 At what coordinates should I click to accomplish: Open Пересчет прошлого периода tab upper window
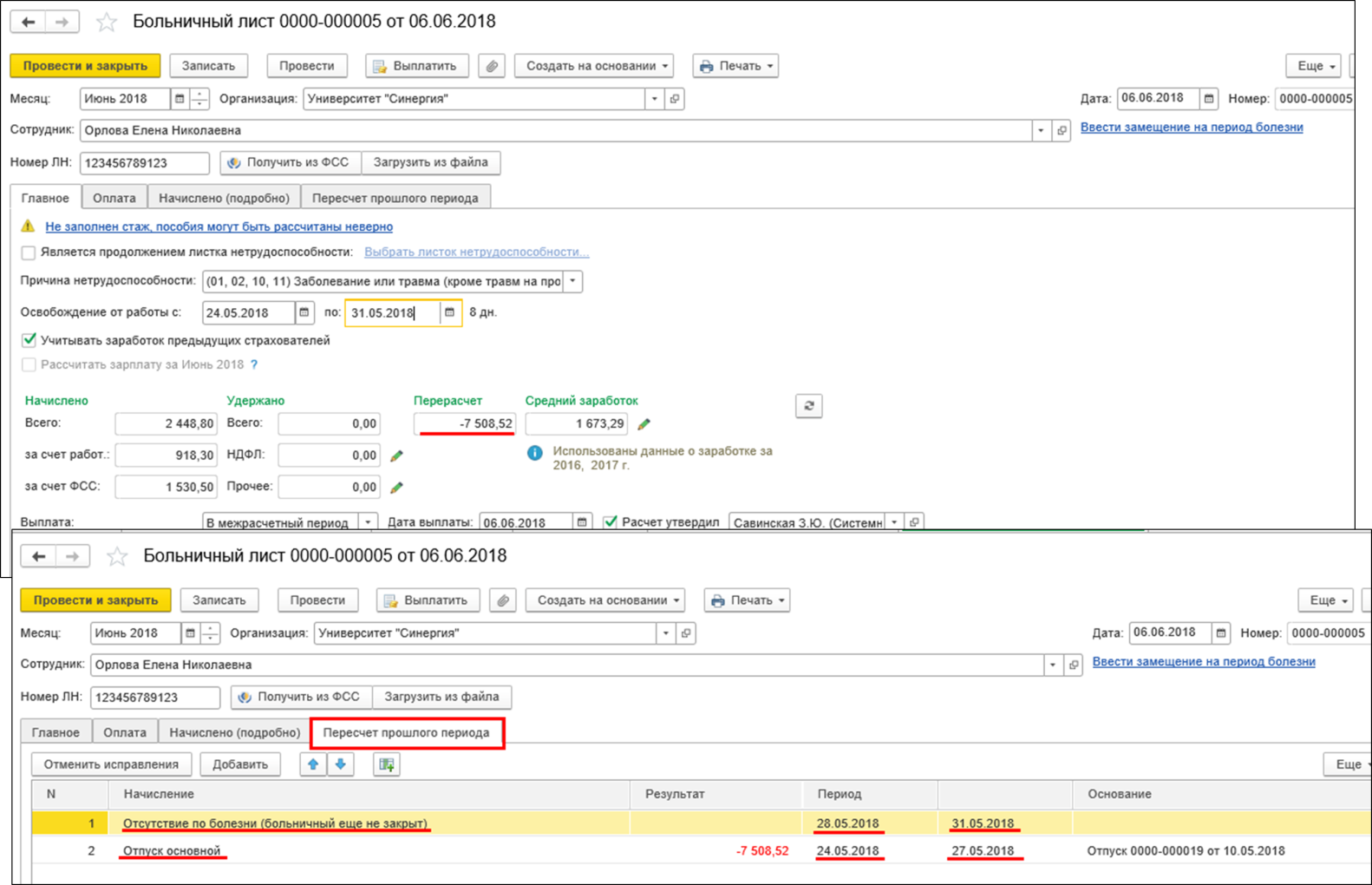[395, 198]
